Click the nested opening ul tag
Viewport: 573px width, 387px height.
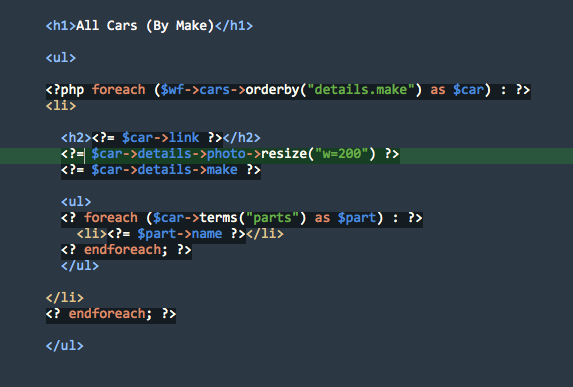coord(76,202)
